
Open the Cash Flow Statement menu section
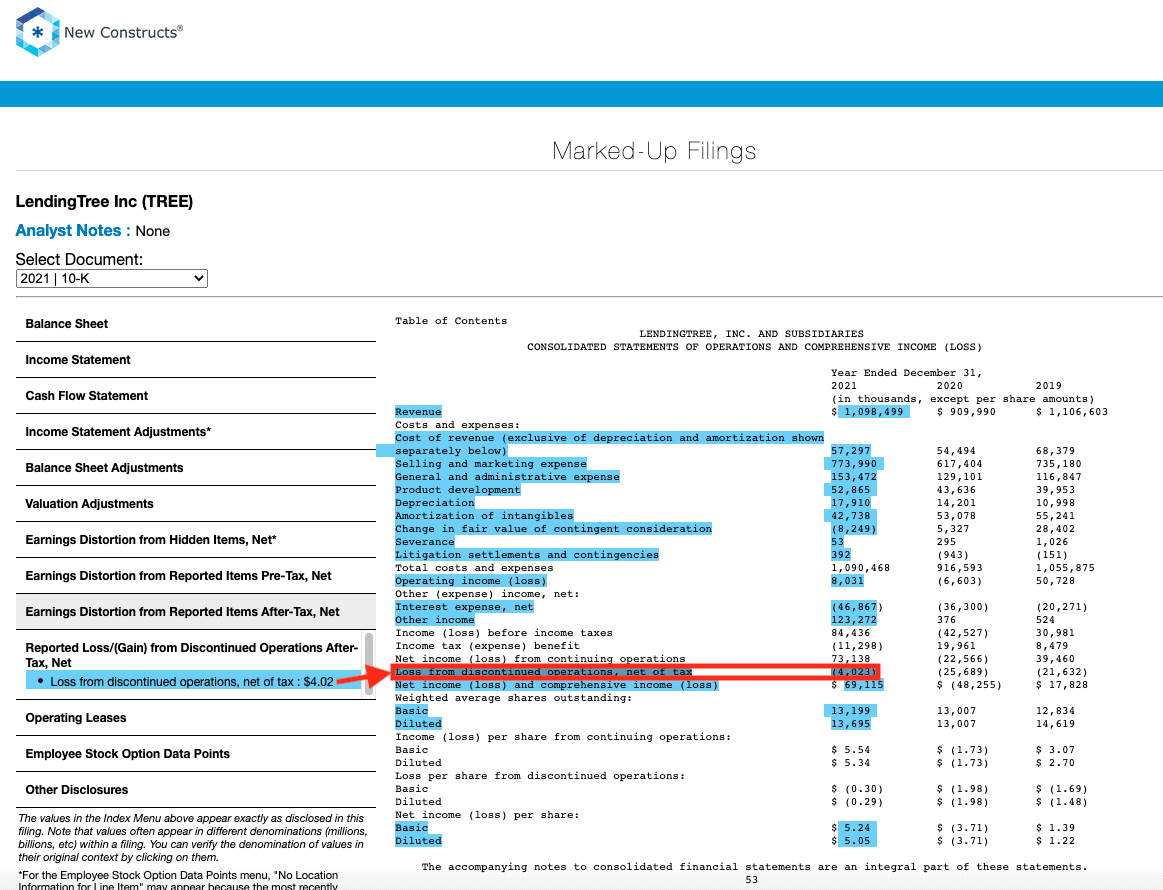click(196, 396)
